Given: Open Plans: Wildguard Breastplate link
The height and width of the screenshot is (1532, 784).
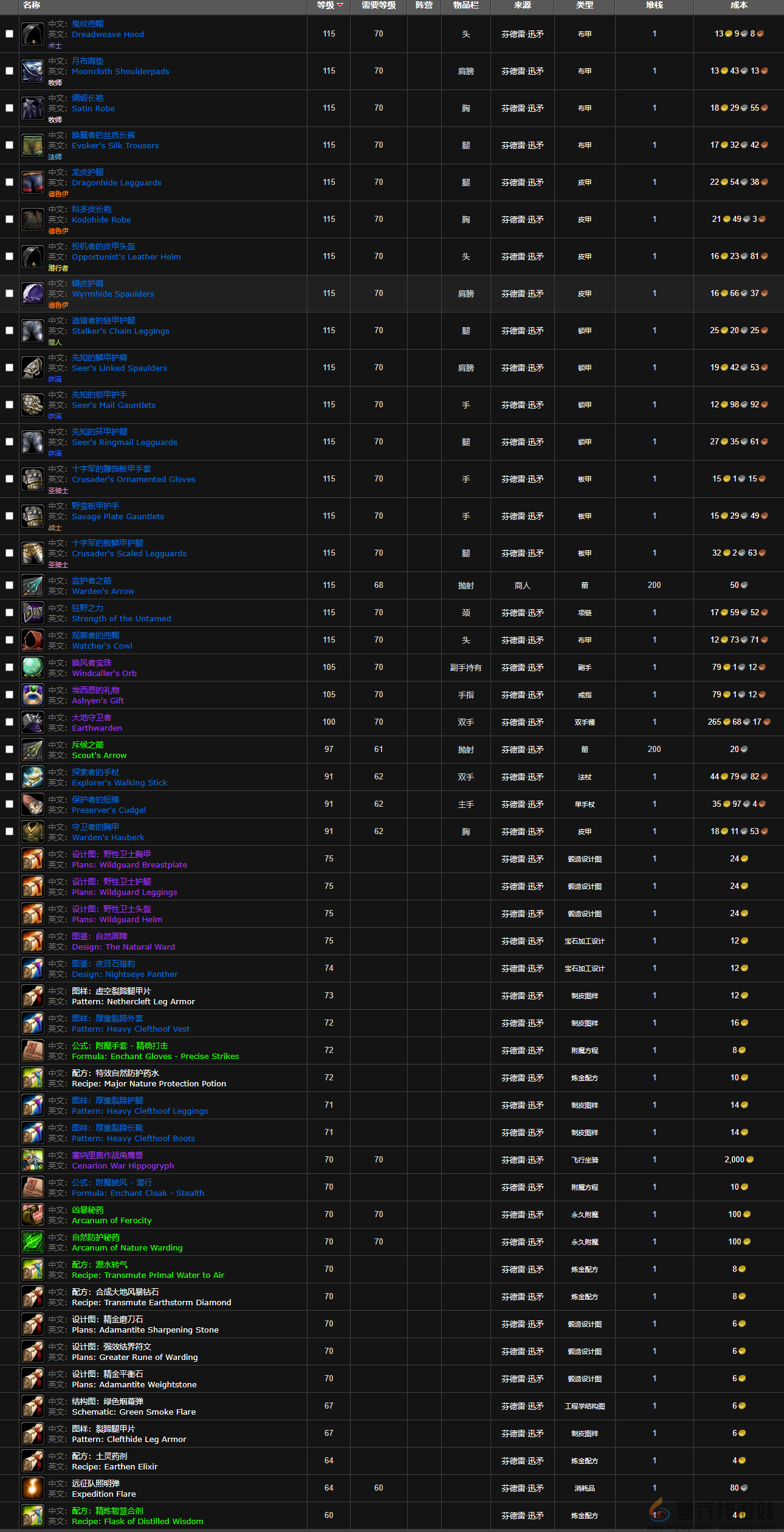Looking at the screenshot, I should pyautogui.click(x=129, y=865).
